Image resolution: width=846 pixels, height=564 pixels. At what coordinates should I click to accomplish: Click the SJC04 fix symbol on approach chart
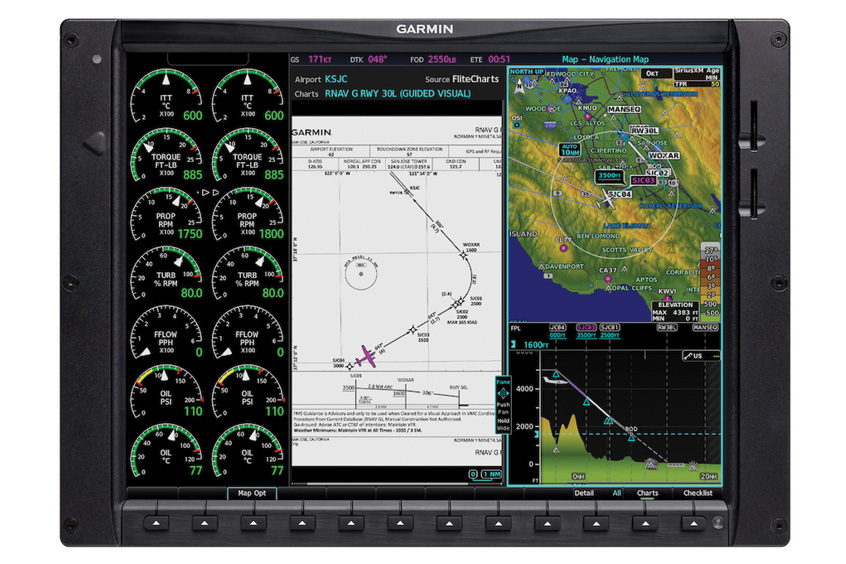(x=349, y=366)
